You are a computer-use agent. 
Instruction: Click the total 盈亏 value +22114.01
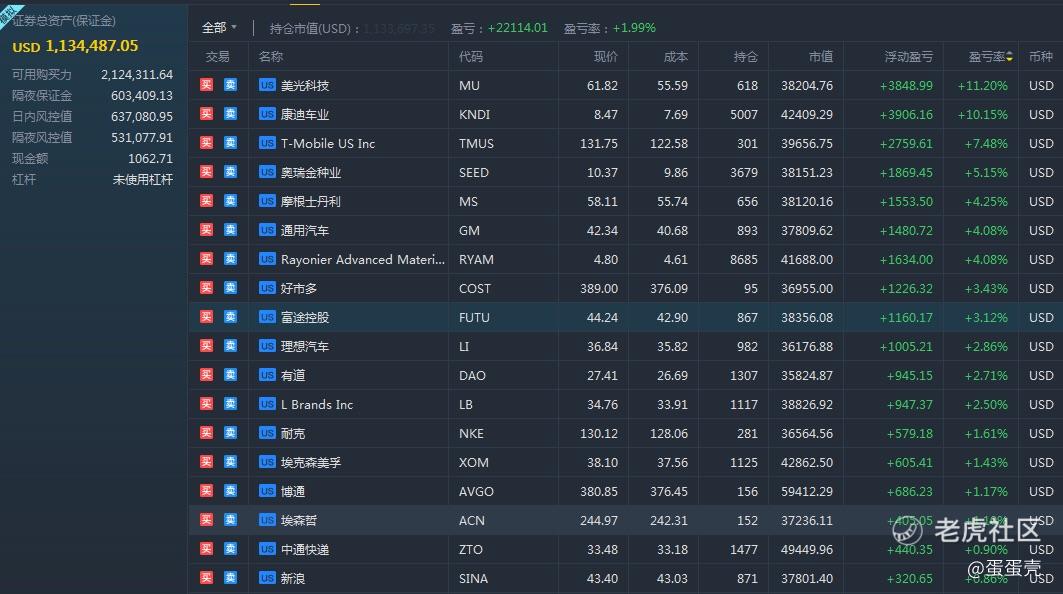click(x=517, y=28)
